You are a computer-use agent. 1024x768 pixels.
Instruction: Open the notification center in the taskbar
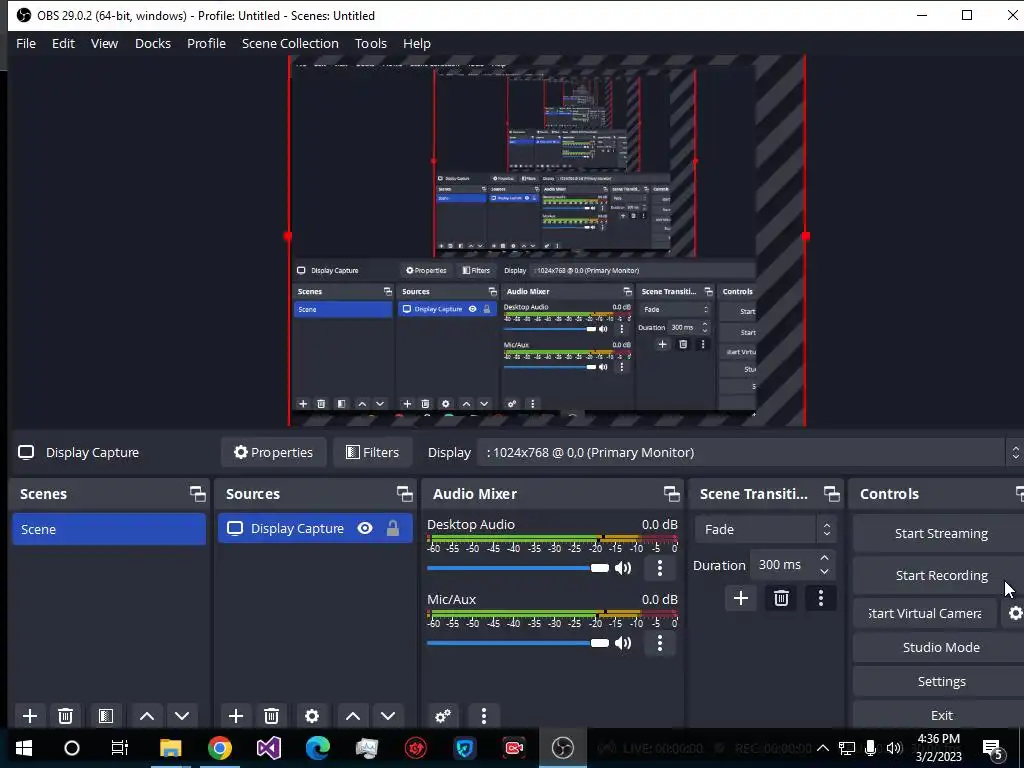coord(992,748)
